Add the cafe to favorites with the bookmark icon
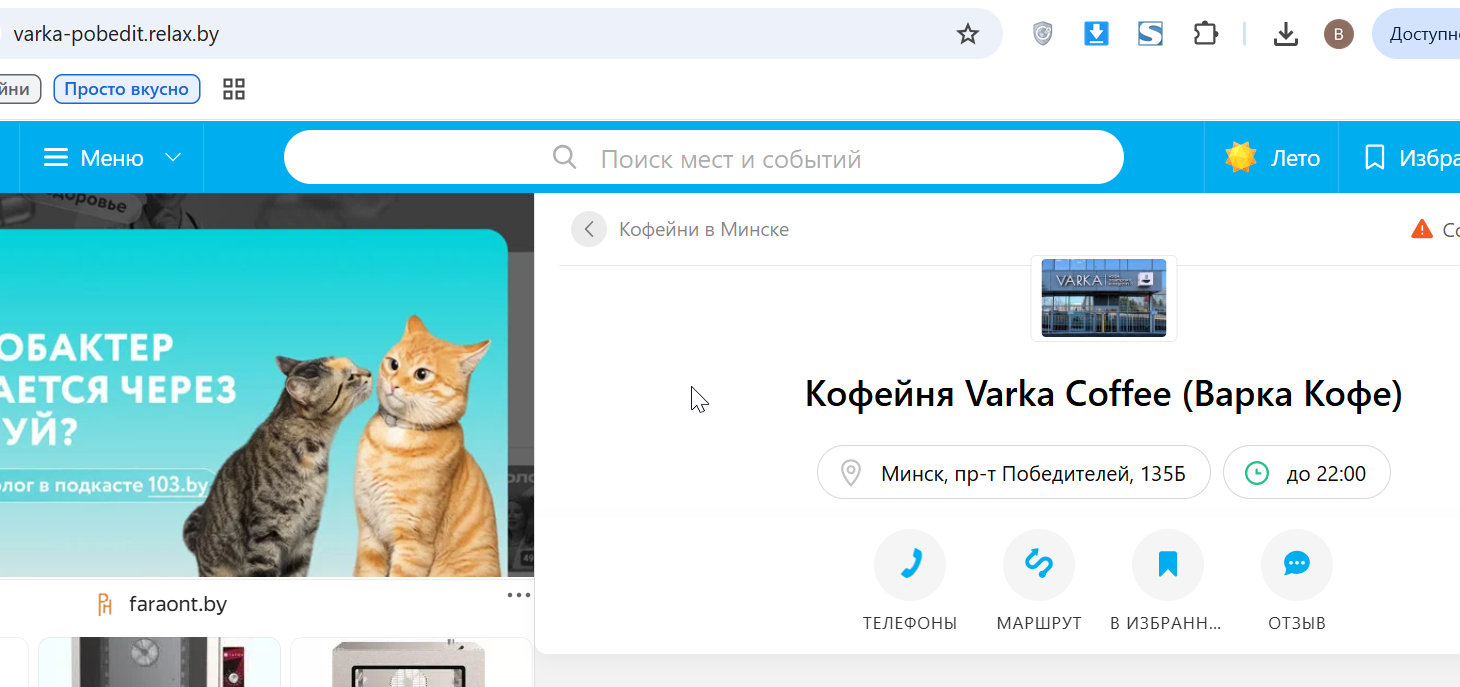1460x687 pixels. coord(1168,565)
